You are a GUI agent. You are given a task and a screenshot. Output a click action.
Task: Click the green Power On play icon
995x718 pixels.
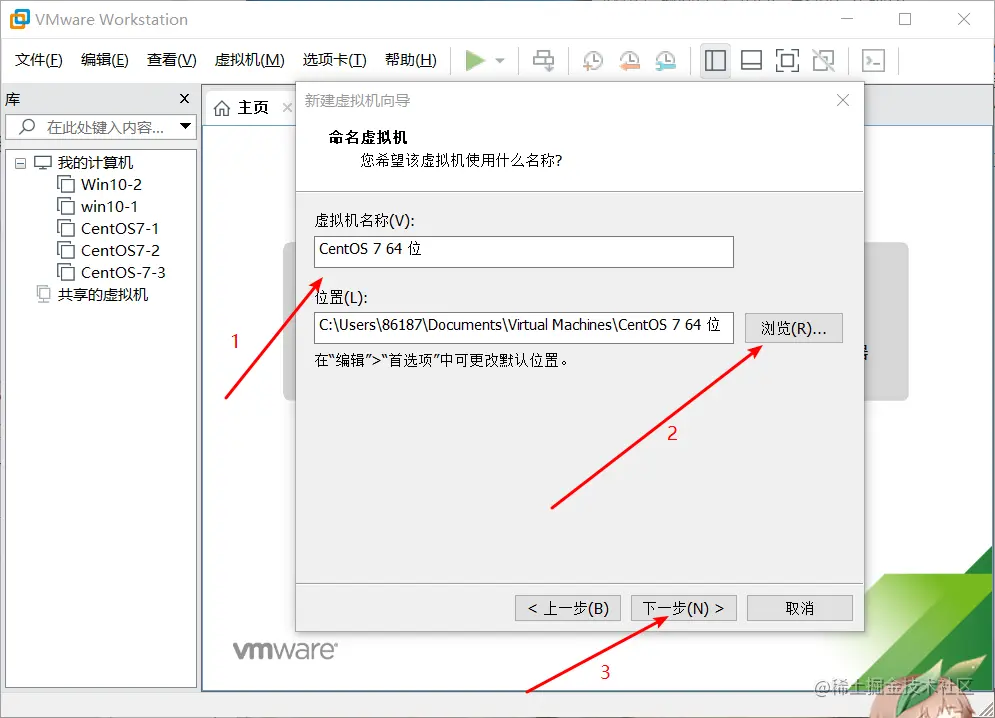click(475, 61)
